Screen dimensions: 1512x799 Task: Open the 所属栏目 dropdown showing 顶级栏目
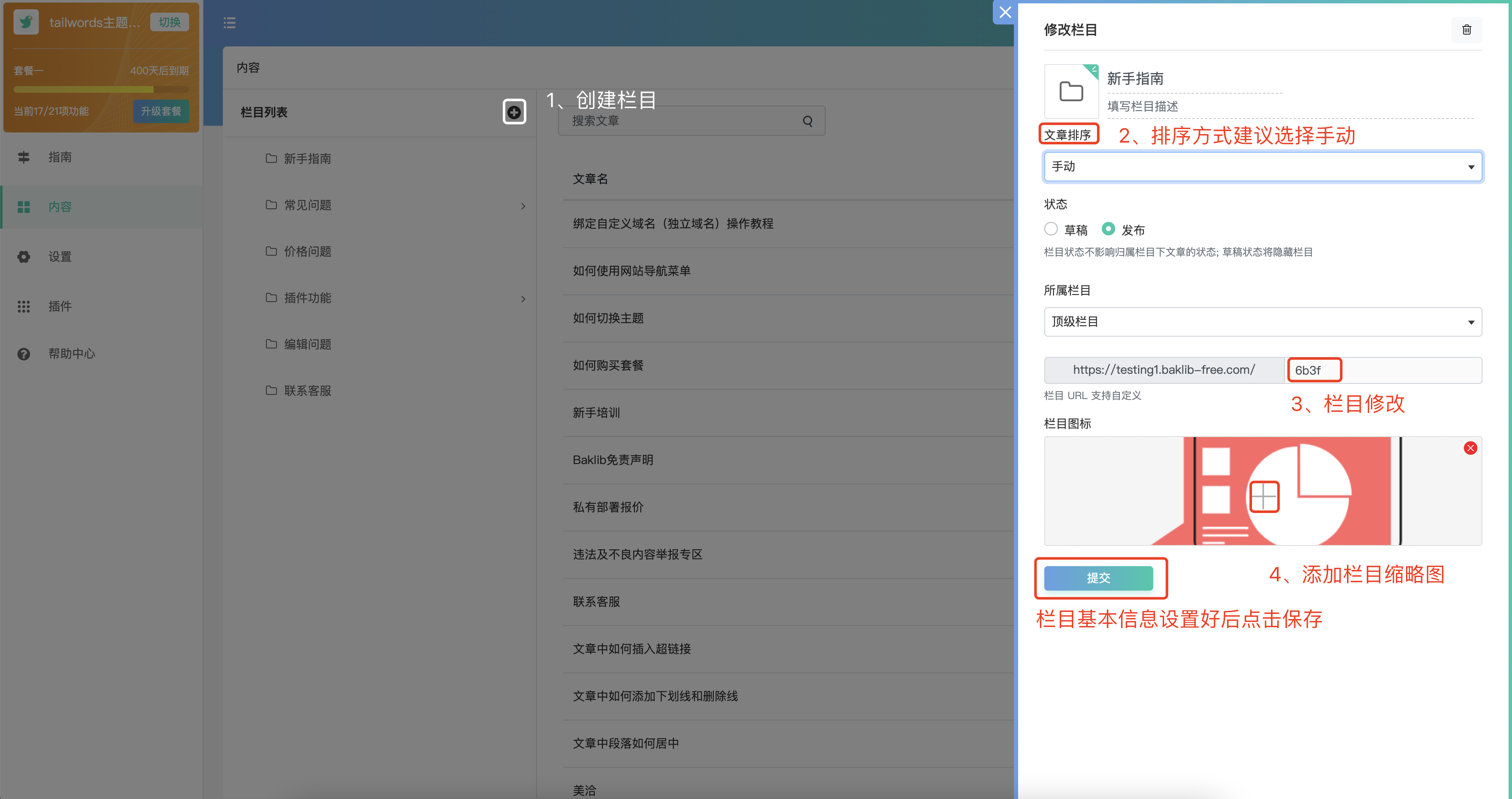click(1263, 321)
